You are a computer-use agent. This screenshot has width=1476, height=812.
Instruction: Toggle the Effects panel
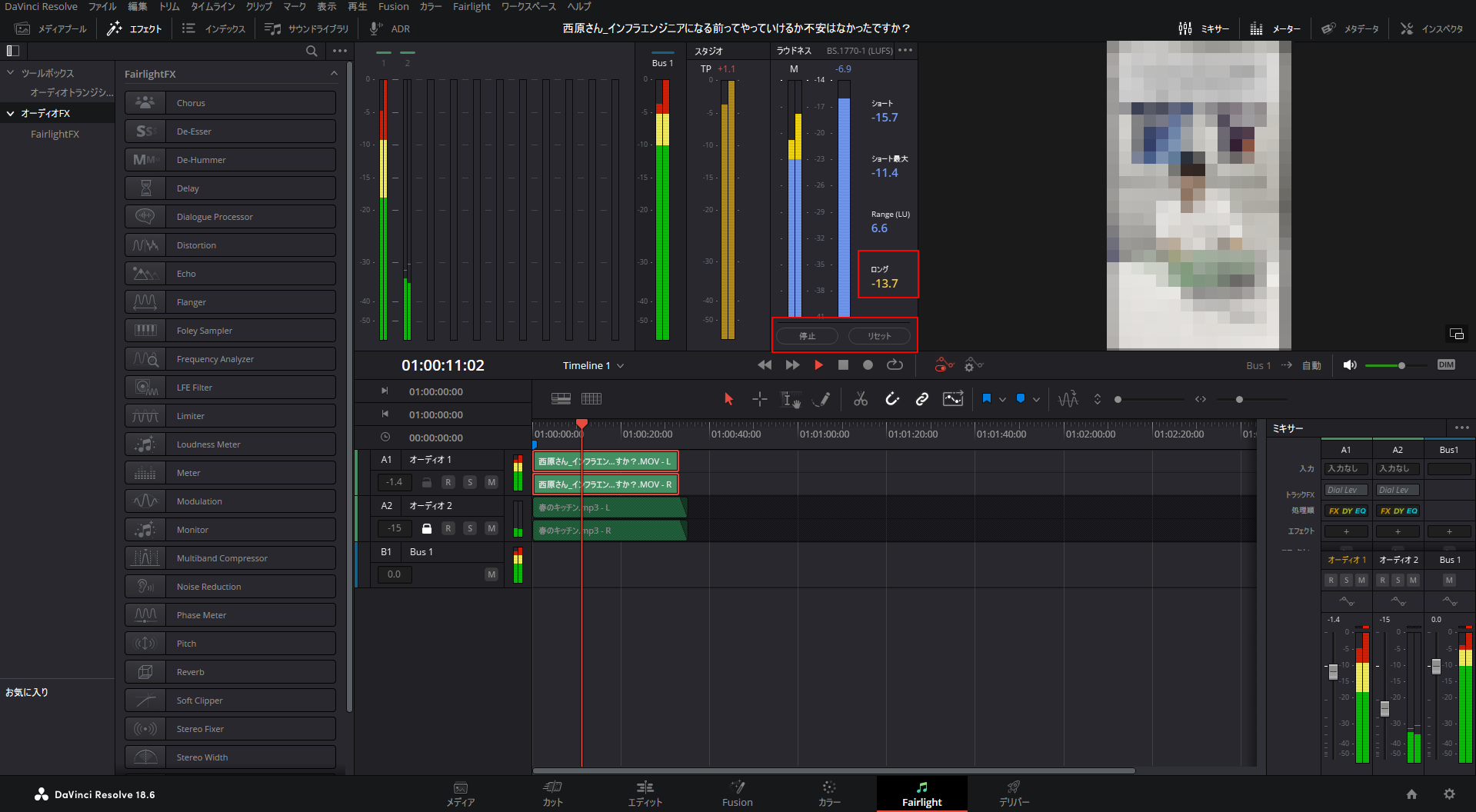(x=135, y=28)
